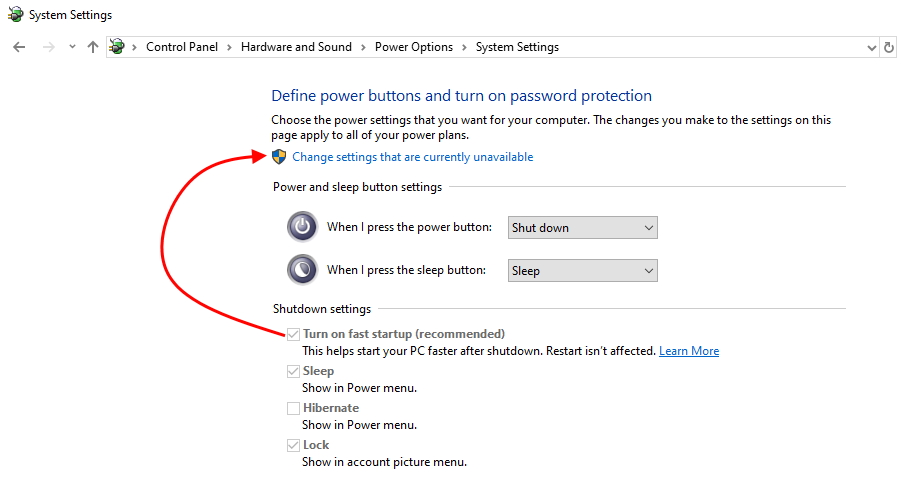Go up one level with Up arrow
This screenshot has height=482, width=902.
(x=93, y=47)
